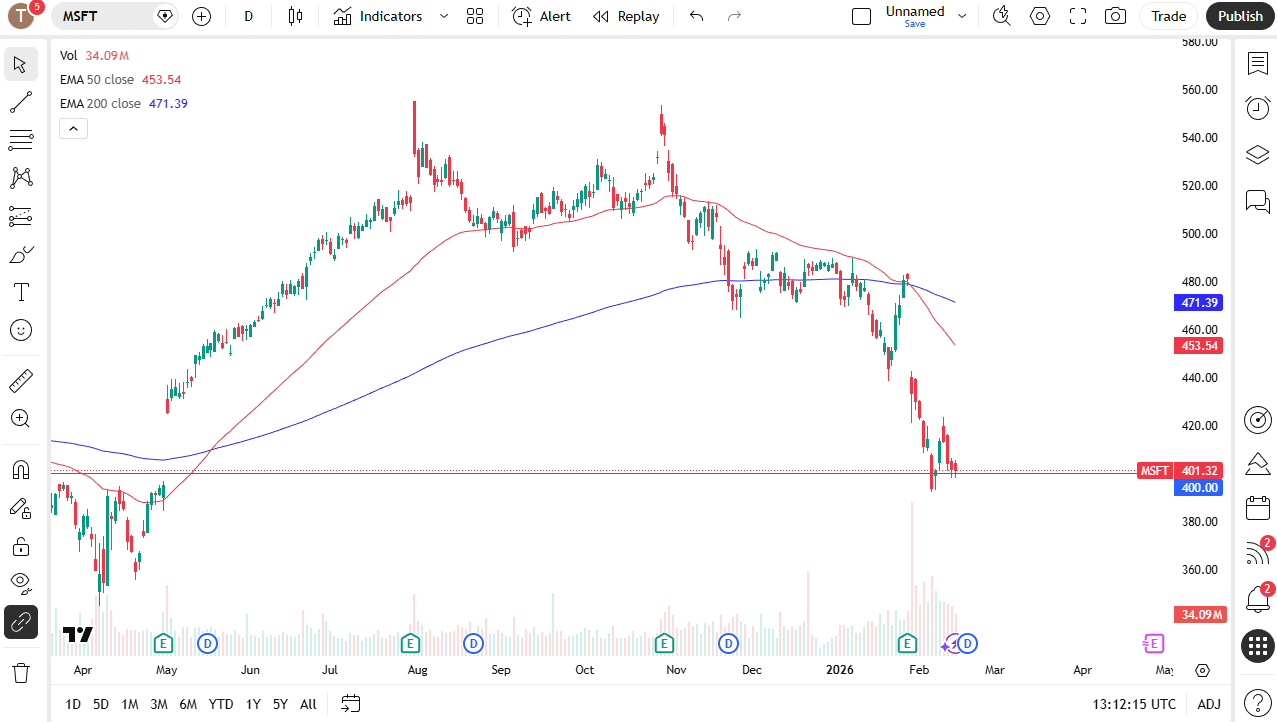Open the emoji icons tool
The image size is (1277, 722).
point(21,330)
